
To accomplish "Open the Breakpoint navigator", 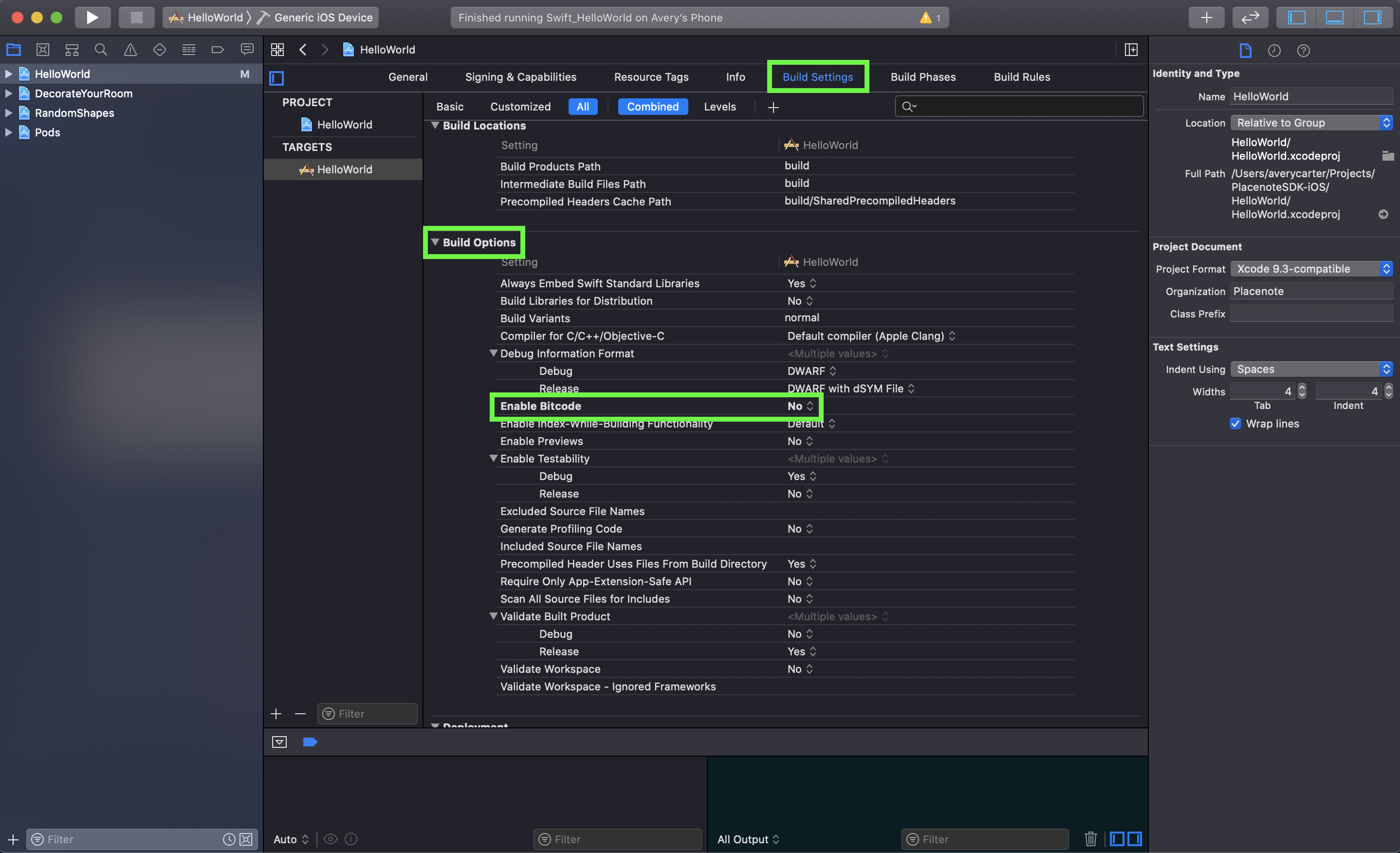I will tap(218, 50).
